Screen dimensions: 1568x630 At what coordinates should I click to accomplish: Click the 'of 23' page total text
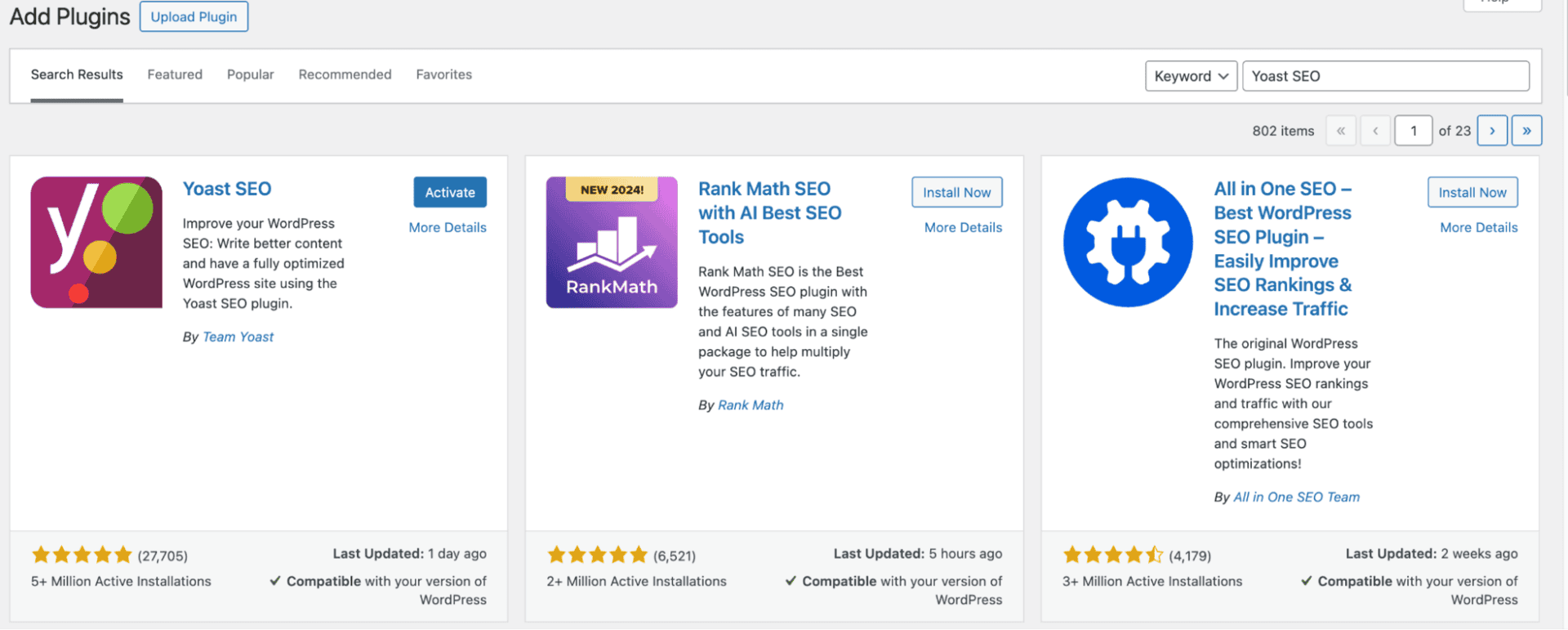click(1454, 131)
